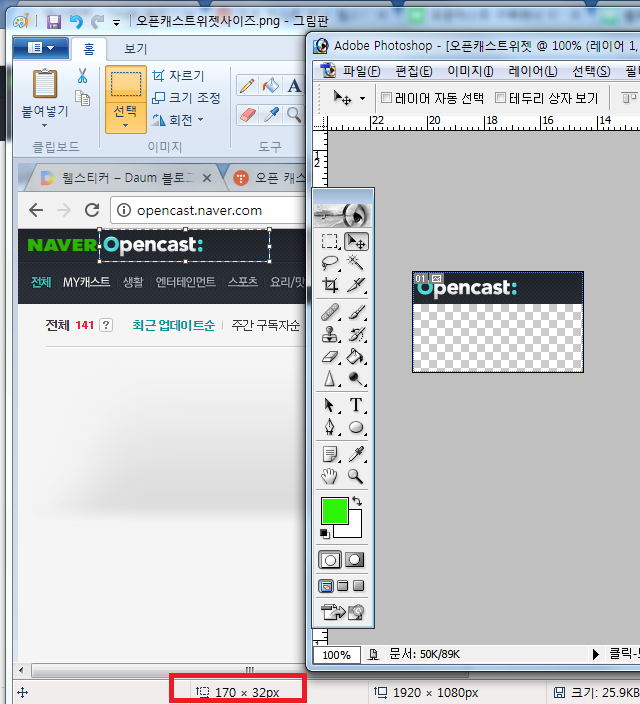Open Customize Quick Access Toolbar arrow in Paint
The width and height of the screenshot is (640, 704).
116,22
